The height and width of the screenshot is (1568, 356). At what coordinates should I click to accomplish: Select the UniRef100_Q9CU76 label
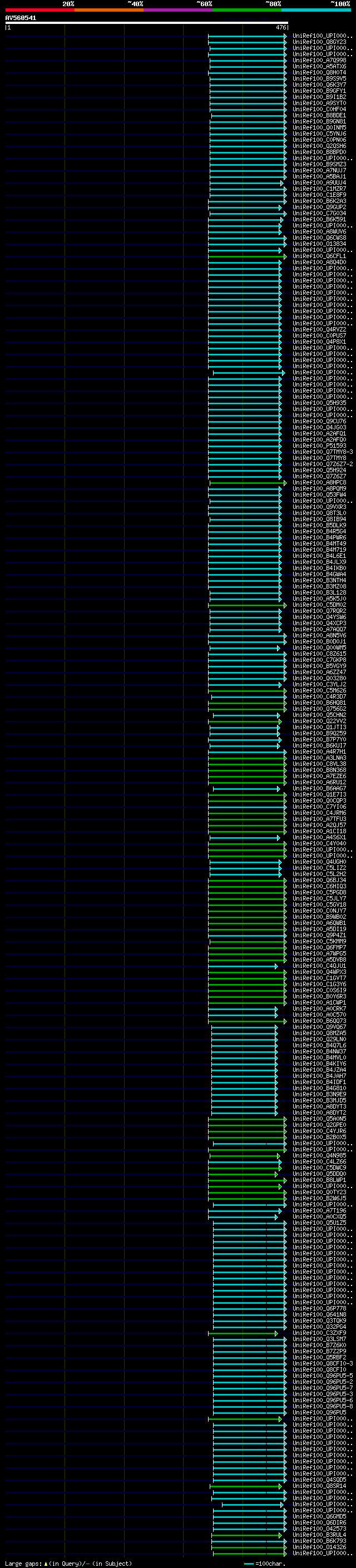(319, 421)
